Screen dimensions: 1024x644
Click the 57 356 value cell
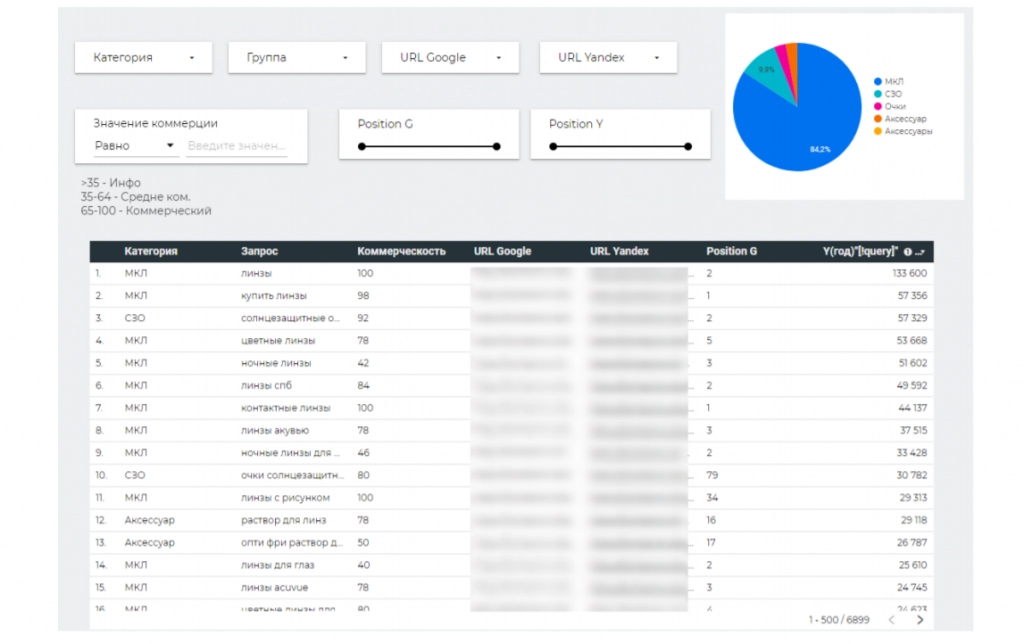tap(912, 296)
